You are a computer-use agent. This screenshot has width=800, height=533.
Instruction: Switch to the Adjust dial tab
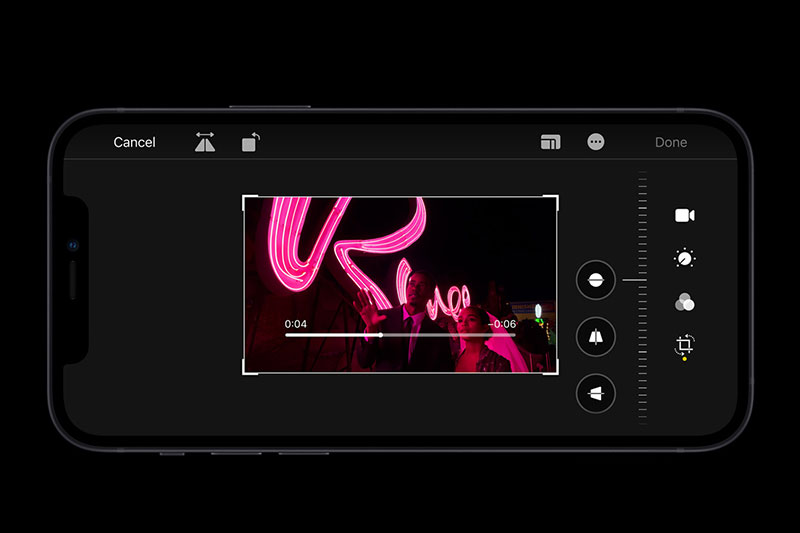point(685,258)
